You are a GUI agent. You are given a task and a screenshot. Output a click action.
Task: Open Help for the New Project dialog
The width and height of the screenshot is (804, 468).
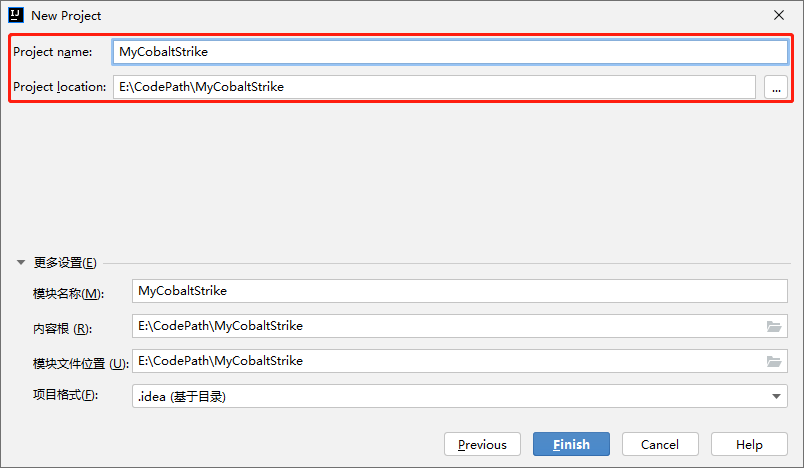[749, 444]
